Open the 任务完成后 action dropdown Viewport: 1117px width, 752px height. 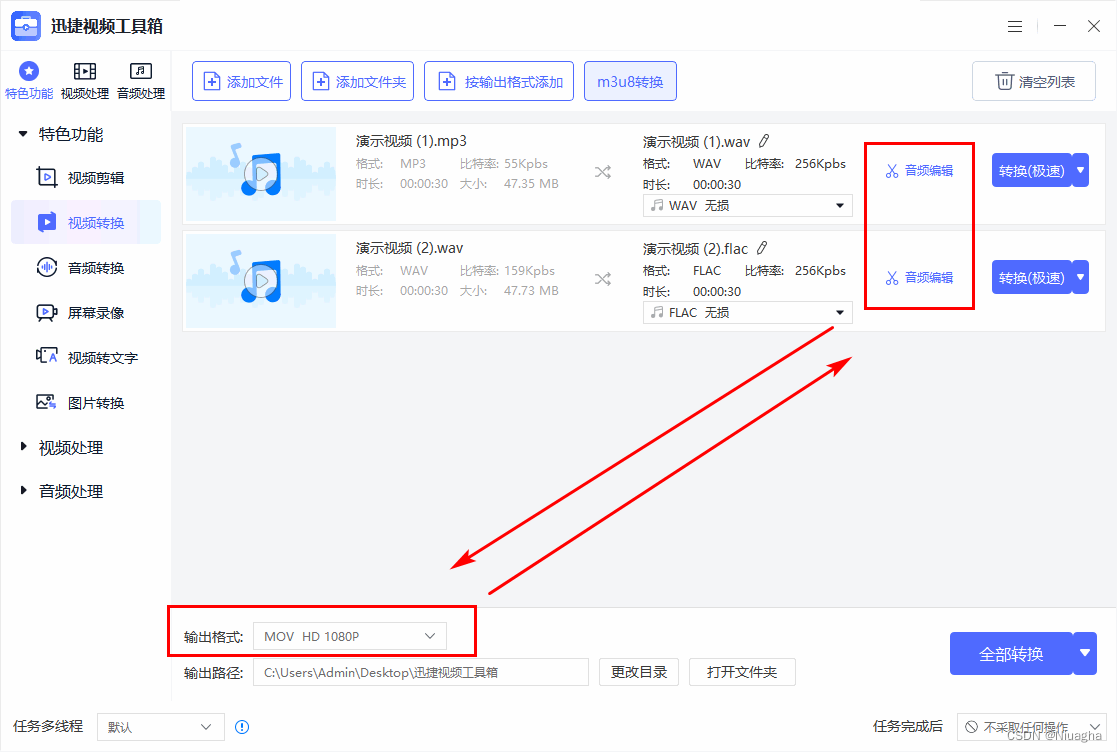[1032, 727]
